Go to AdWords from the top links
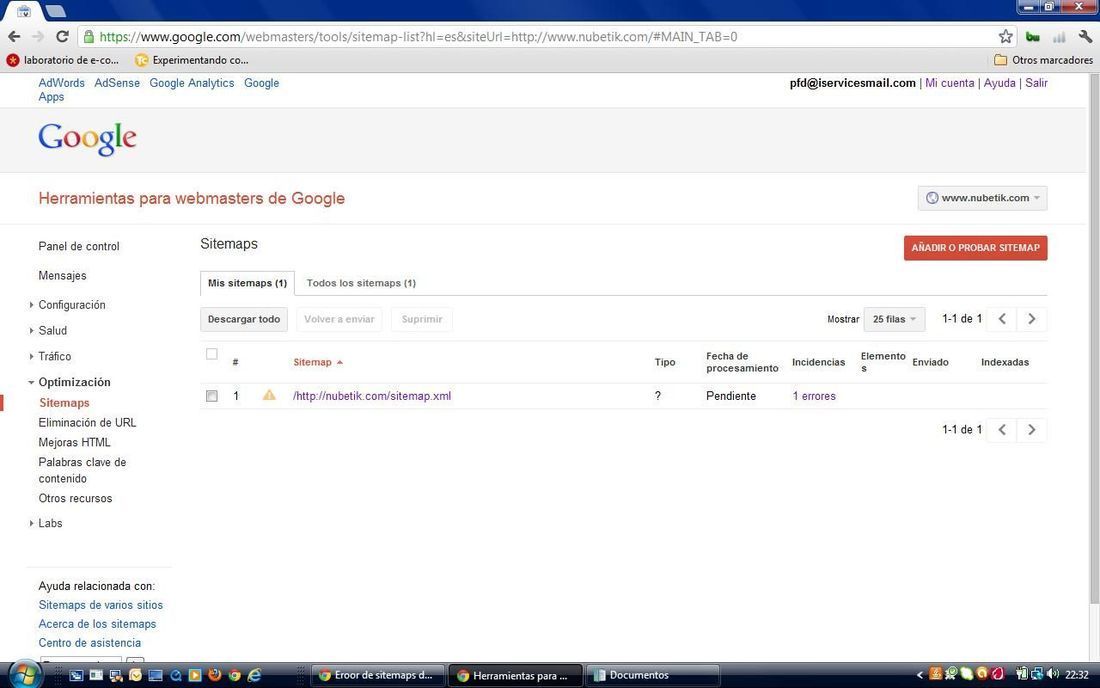Image resolution: width=1100 pixels, height=688 pixels. click(x=61, y=83)
